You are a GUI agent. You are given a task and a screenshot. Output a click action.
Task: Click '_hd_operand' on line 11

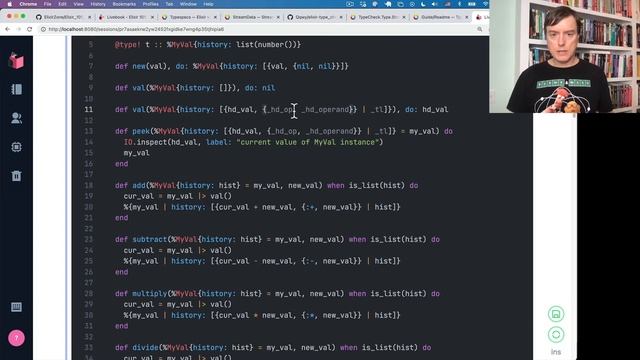pyautogui.click(x=327, y=109)
